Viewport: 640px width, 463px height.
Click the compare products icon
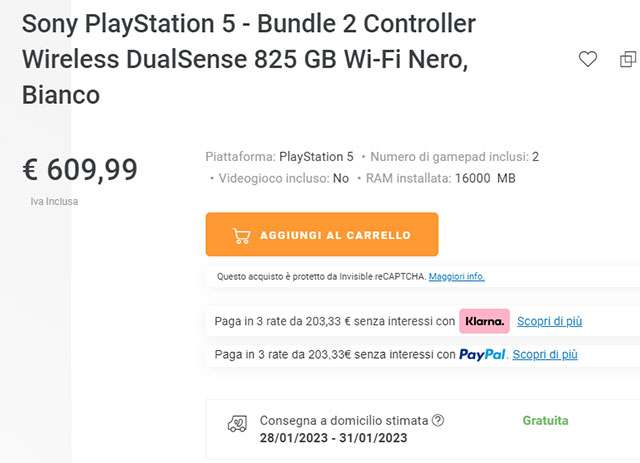(x=628, y=60)
